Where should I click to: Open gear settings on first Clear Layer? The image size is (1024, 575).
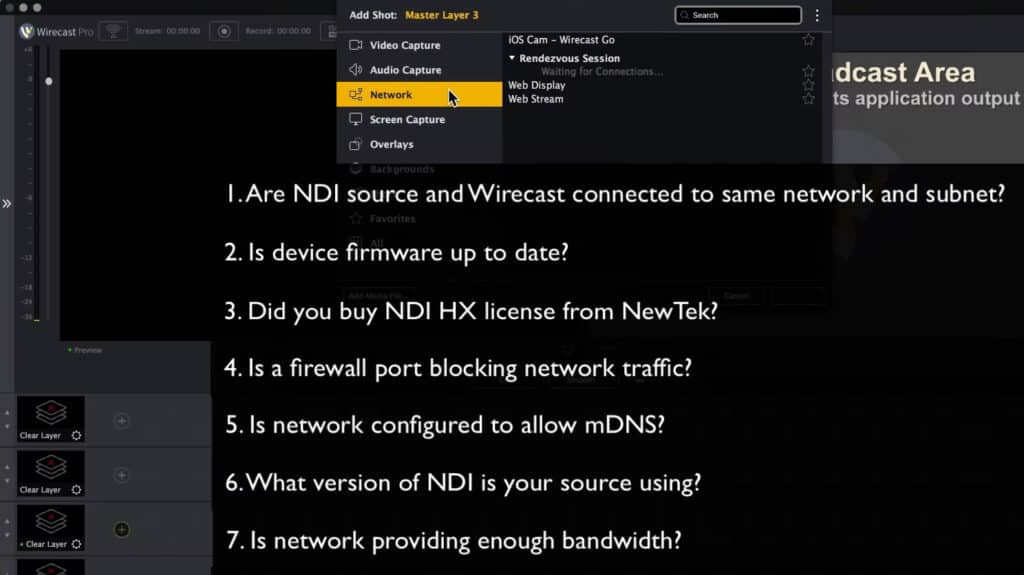point(76,436)
